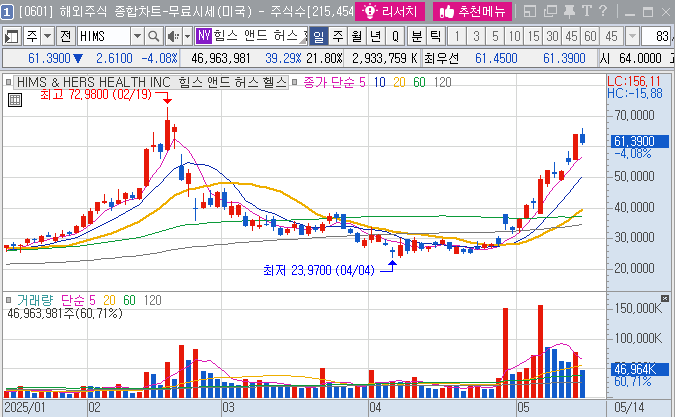Viewport: 675px width, 417px height.
Task: Toggle the moving average indicator square marker
Action: pyautogui.click(x=295, y=82)
